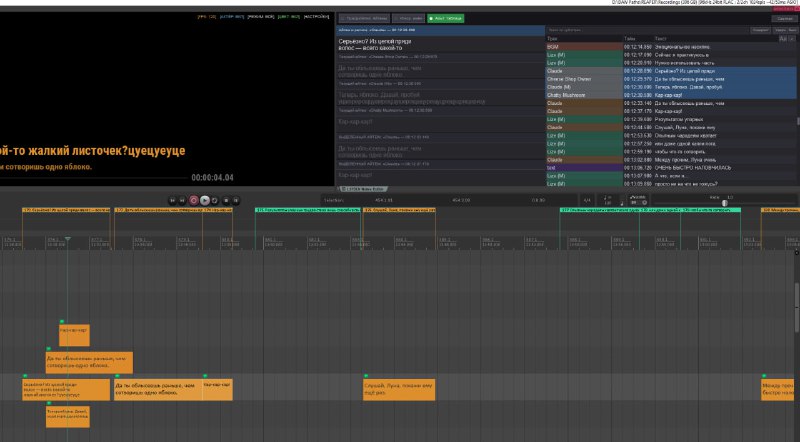The image size is (800, 442).
Task: Change the РЕЖИМ: ВСЕ mode selector
Action: 261,17
